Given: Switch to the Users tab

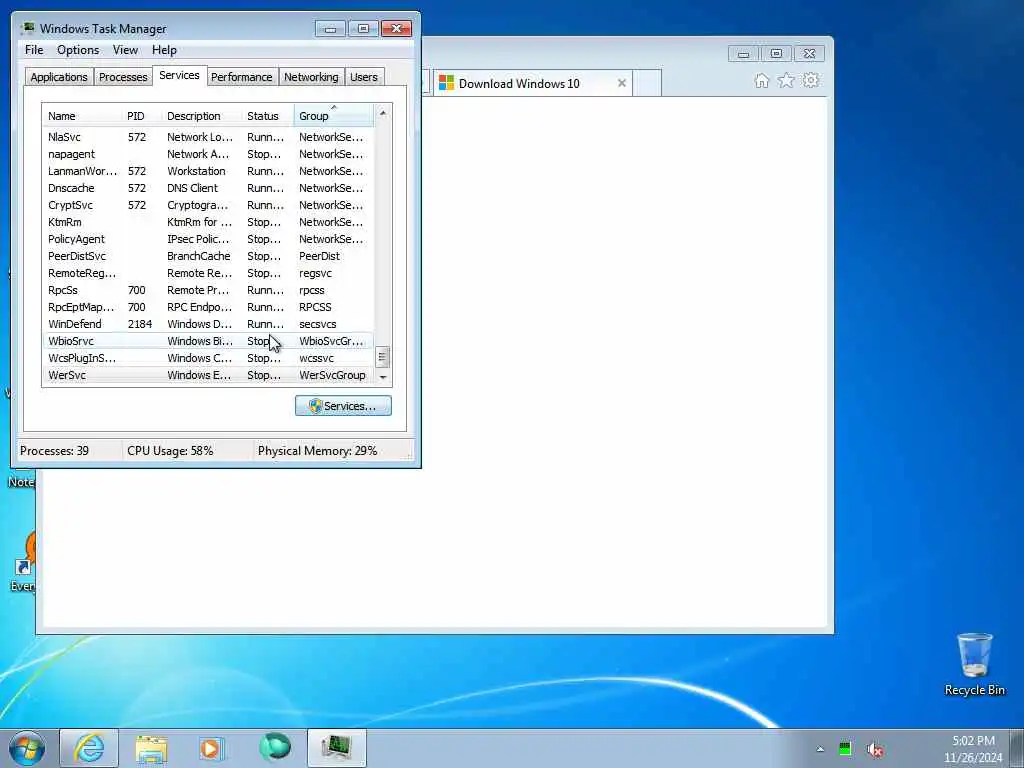Looking at the screenshot, I should [x=364, y=77].
